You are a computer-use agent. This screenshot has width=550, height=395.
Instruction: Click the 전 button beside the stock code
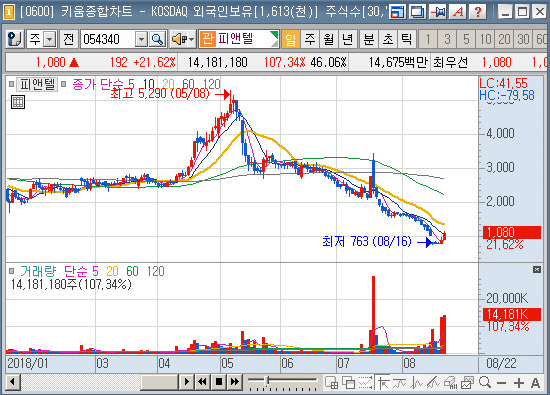point(68,39)
